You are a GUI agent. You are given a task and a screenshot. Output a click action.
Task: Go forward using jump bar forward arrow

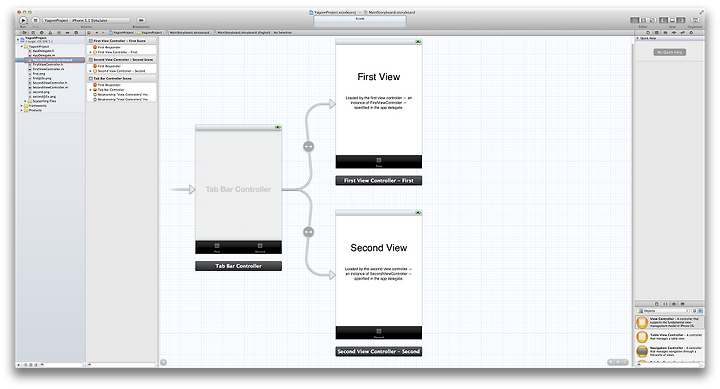[x=103, y=33]
